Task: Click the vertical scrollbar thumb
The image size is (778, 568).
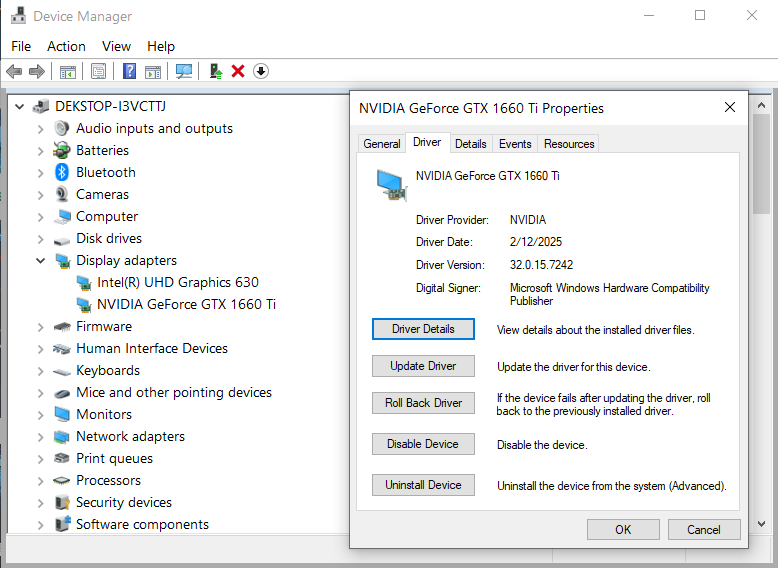Action: (761, 164)
